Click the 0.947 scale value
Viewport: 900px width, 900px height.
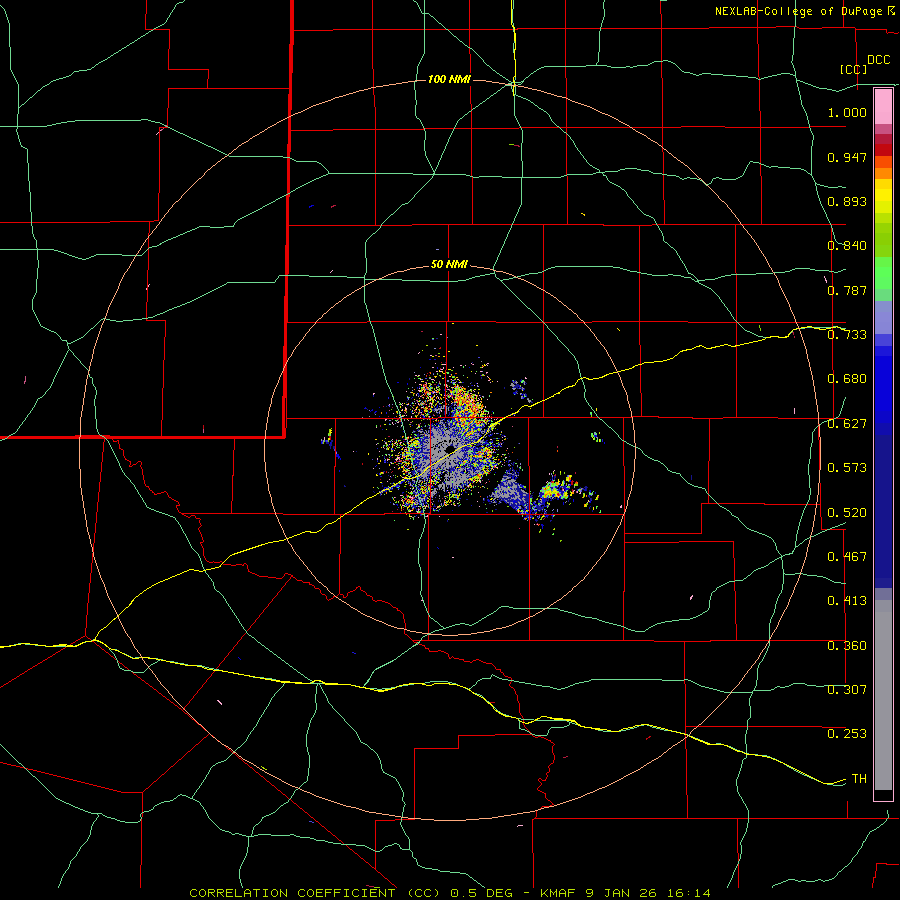click(847, 157)
